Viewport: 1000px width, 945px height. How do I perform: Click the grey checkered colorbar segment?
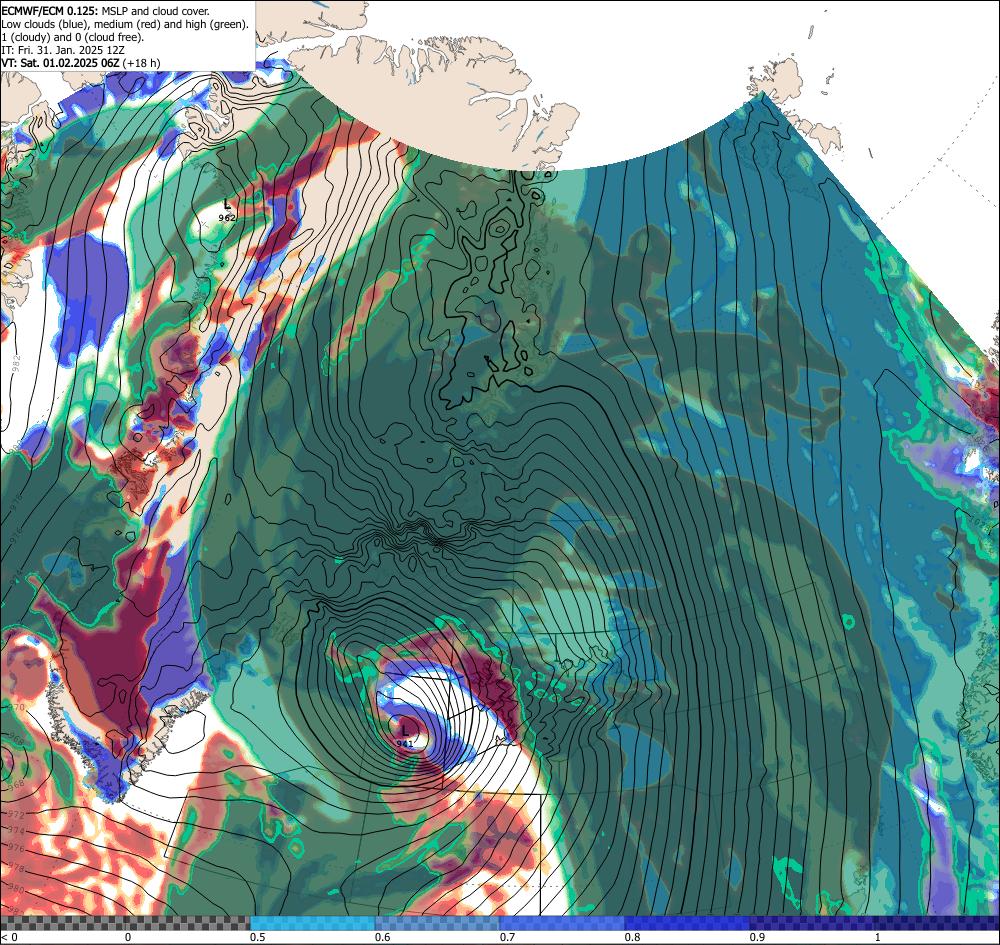coord(125,923)
